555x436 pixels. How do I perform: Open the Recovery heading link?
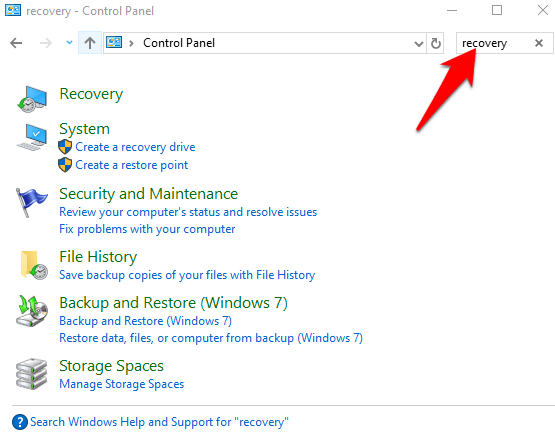point(91,94)
